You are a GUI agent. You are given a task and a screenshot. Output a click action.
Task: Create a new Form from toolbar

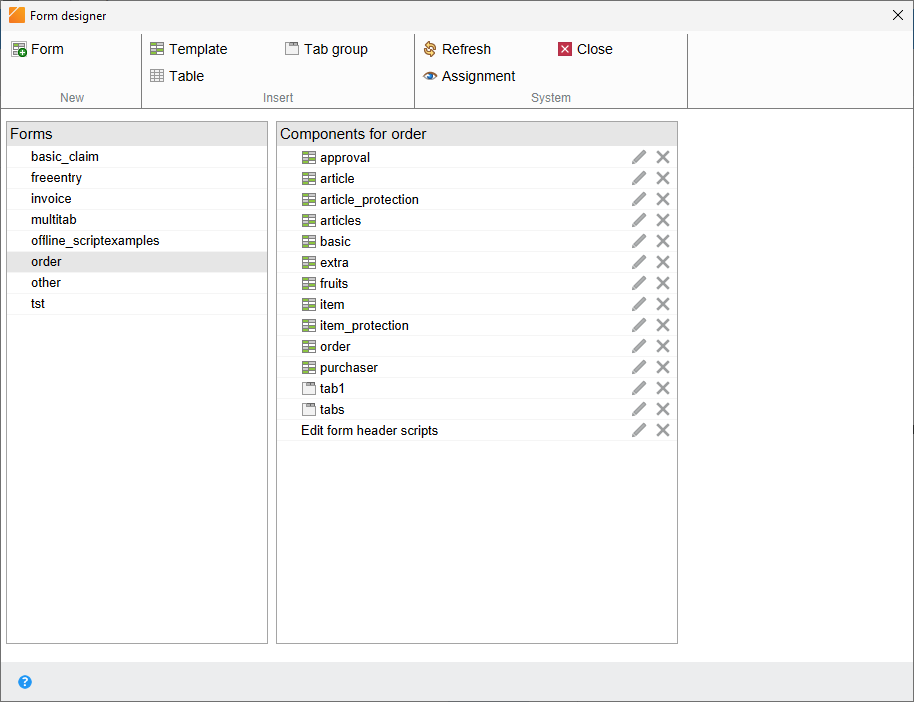(x=38, y=49)
